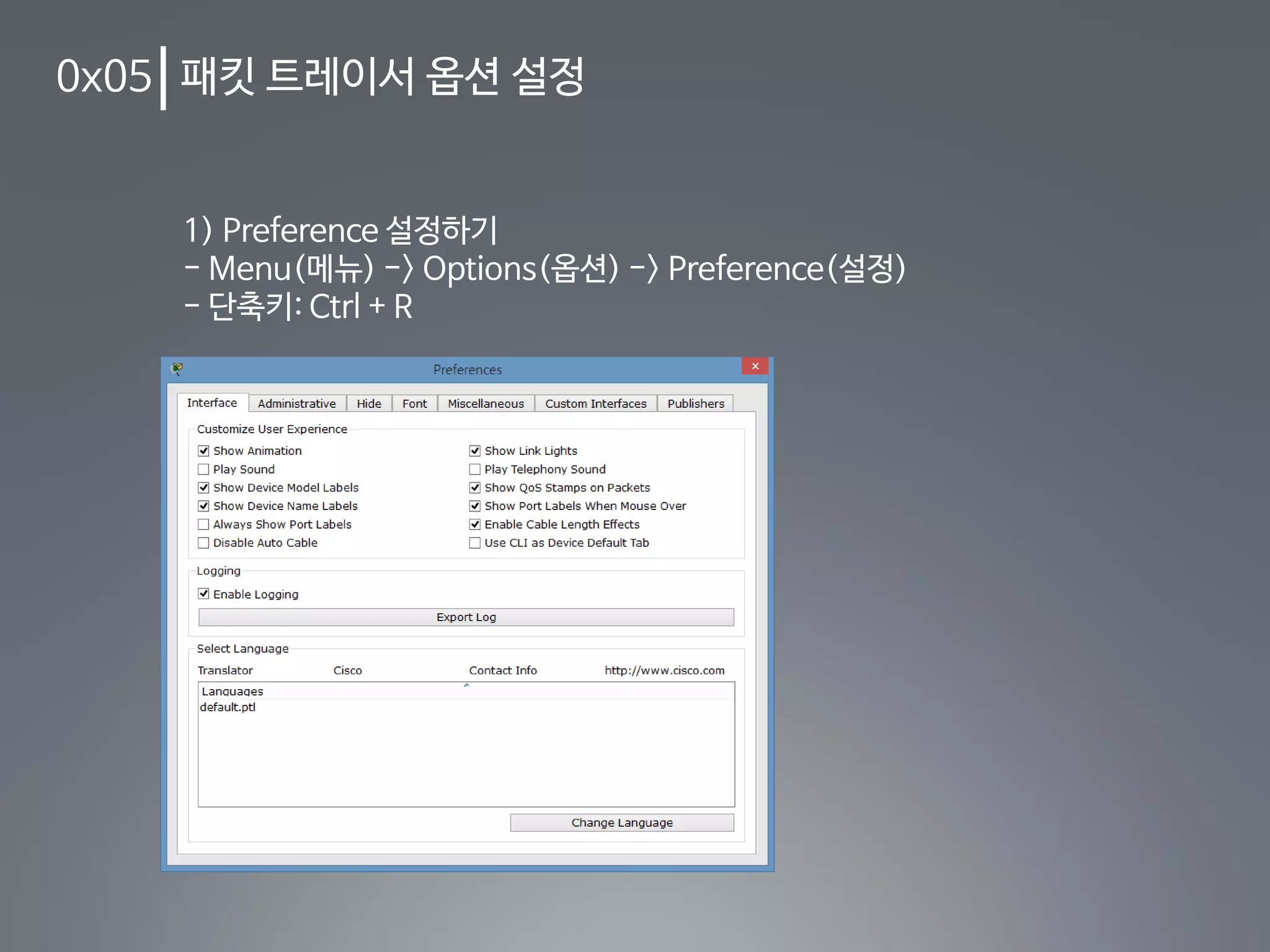Click the Contact Info label

tap(503, 671)
